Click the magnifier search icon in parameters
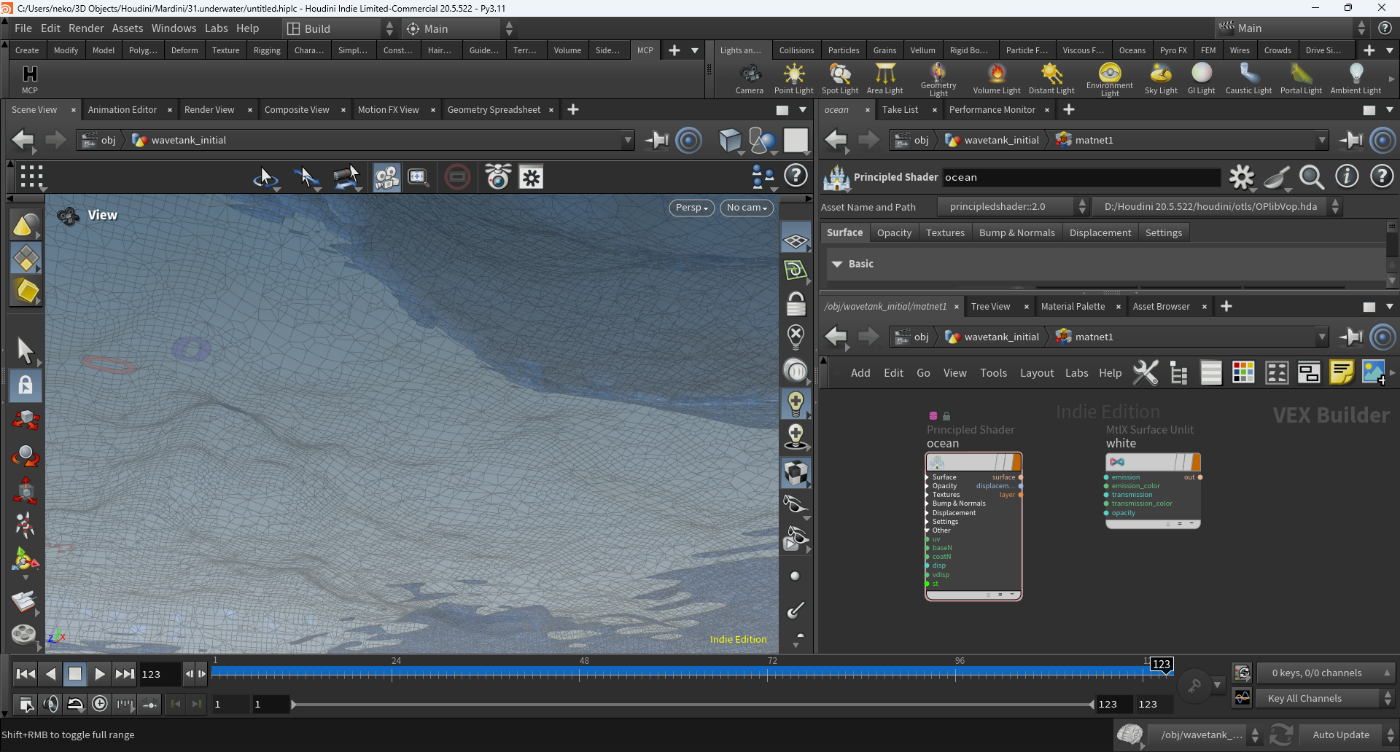This screenshot has height=752, width=1400. 1311,177
